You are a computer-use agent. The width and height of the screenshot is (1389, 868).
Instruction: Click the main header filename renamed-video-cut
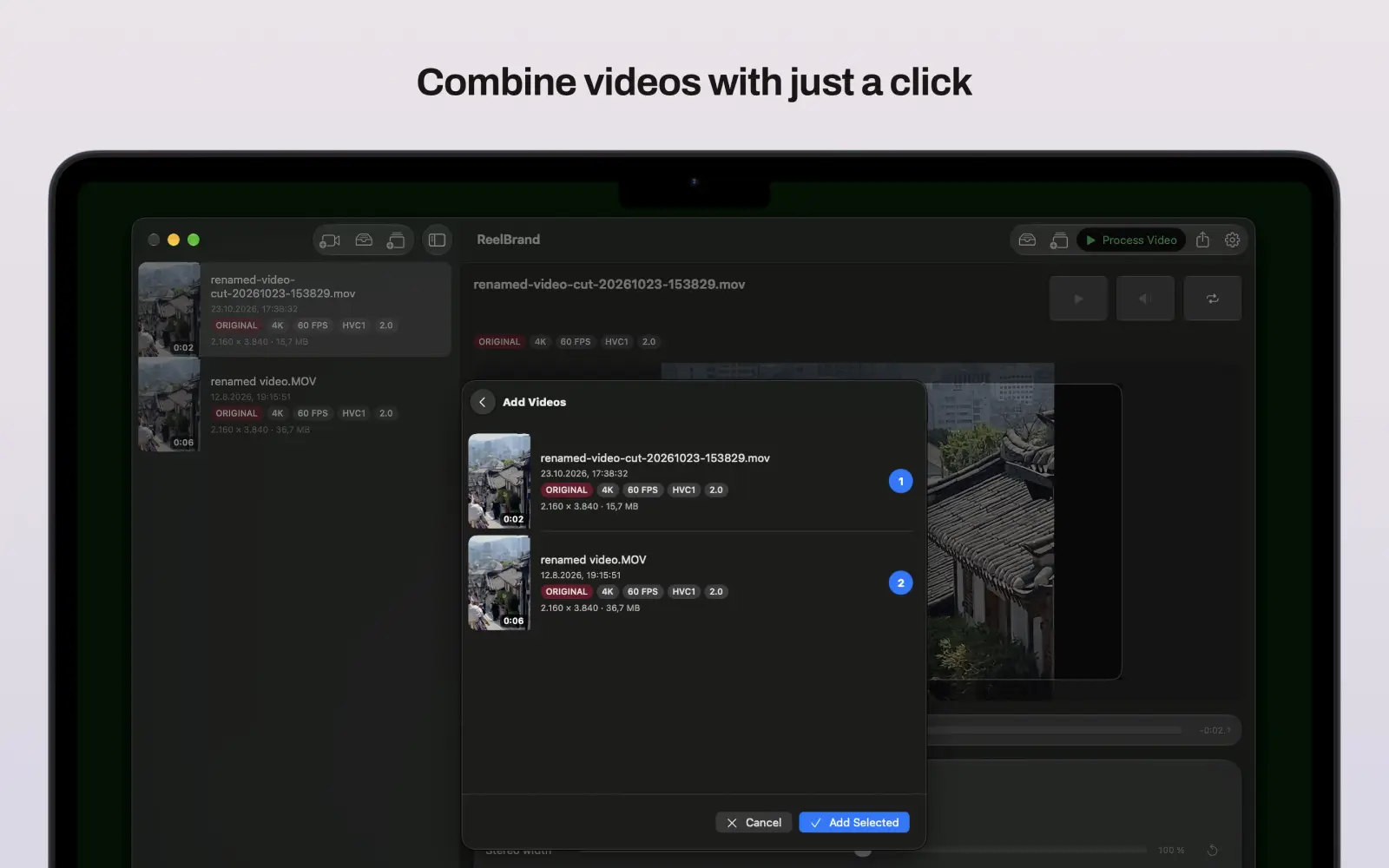pyautogui.click(x=609, y=285)
